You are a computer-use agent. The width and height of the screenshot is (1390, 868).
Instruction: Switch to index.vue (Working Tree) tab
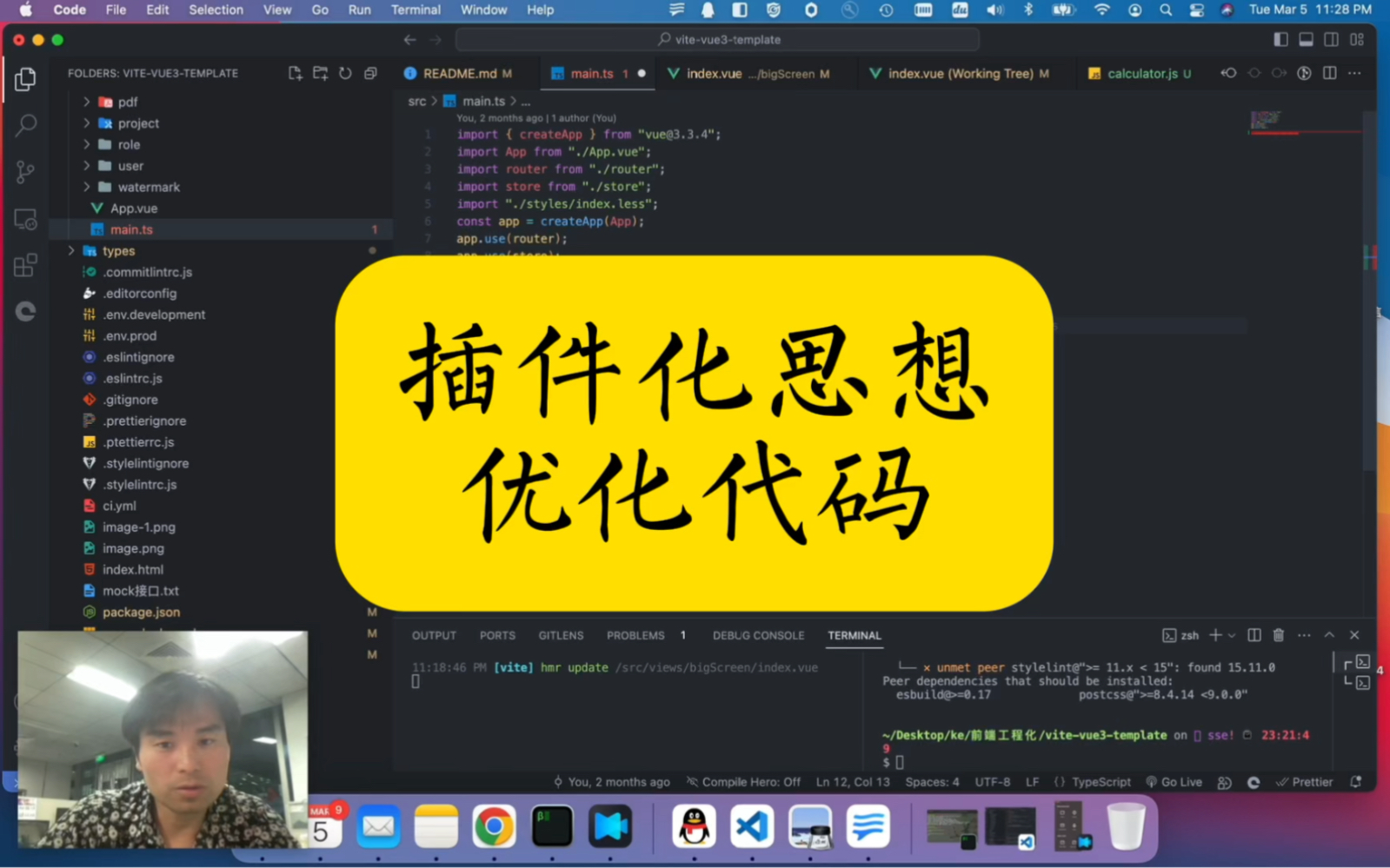959,74
